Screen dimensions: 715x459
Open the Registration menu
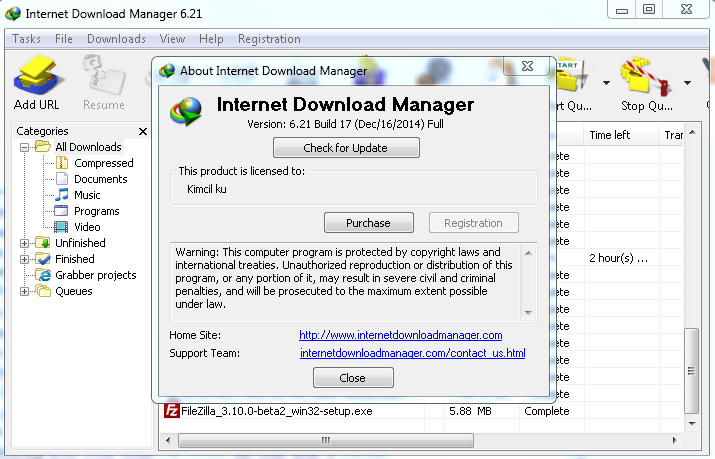(269, 39)
